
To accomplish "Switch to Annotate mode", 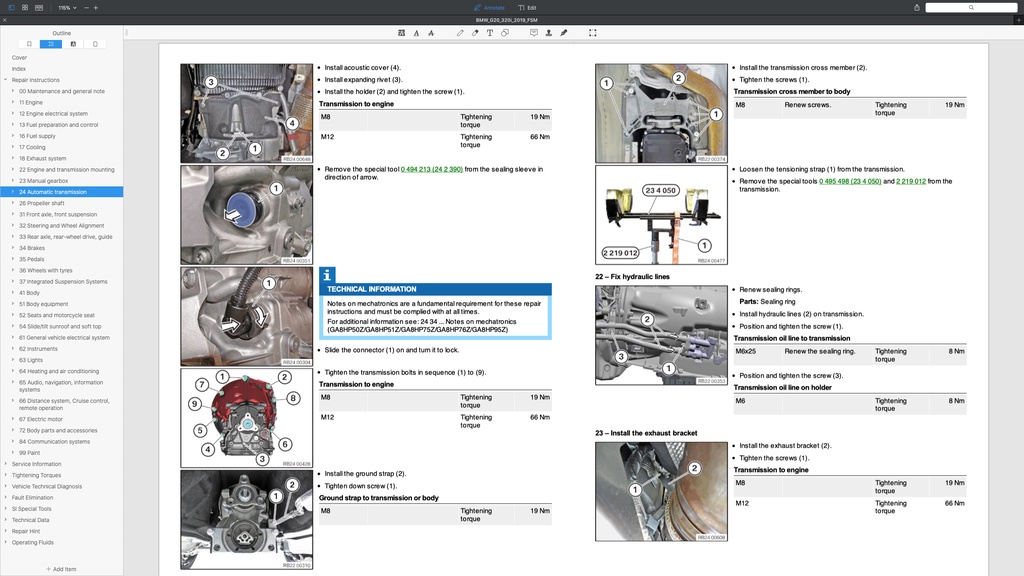I will tap(490, 7).
